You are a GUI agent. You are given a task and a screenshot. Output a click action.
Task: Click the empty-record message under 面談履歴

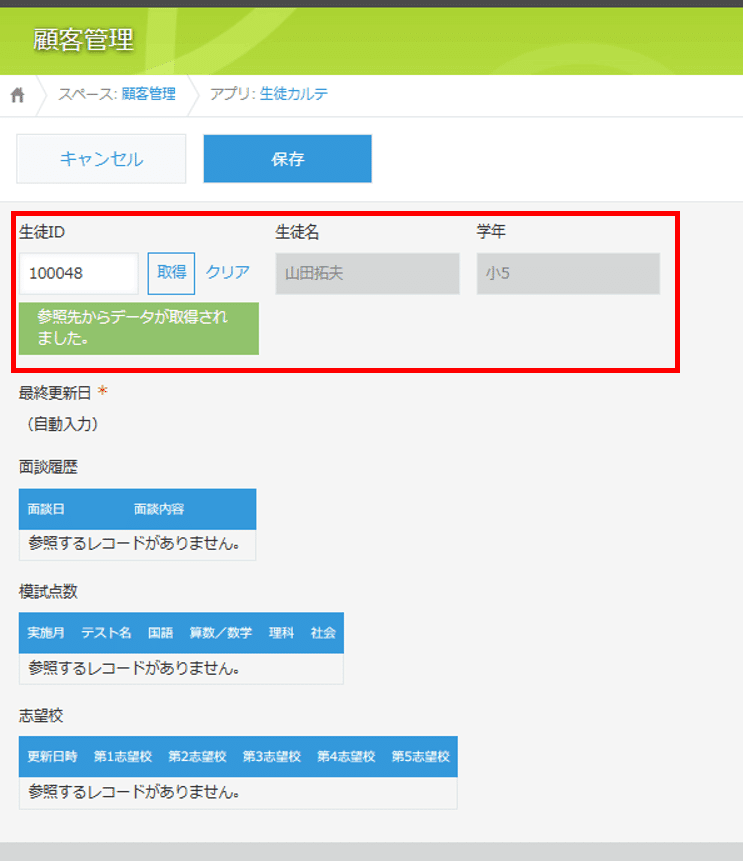click(135, 544)
